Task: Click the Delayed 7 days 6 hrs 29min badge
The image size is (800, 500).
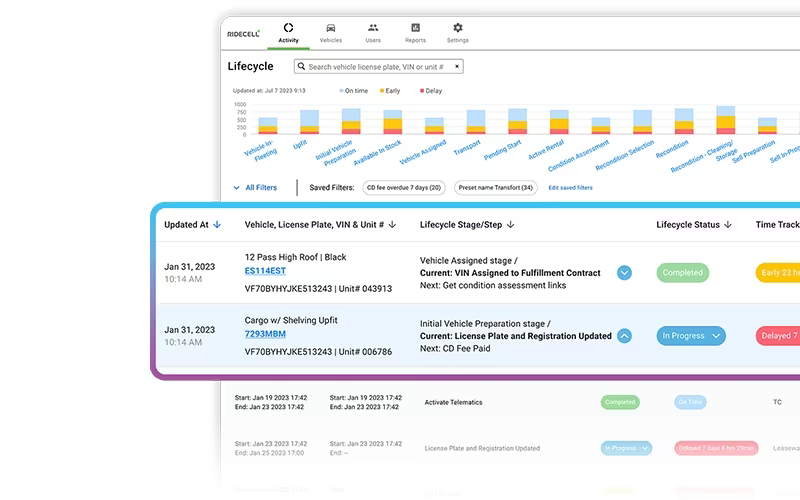Action: 716,448
